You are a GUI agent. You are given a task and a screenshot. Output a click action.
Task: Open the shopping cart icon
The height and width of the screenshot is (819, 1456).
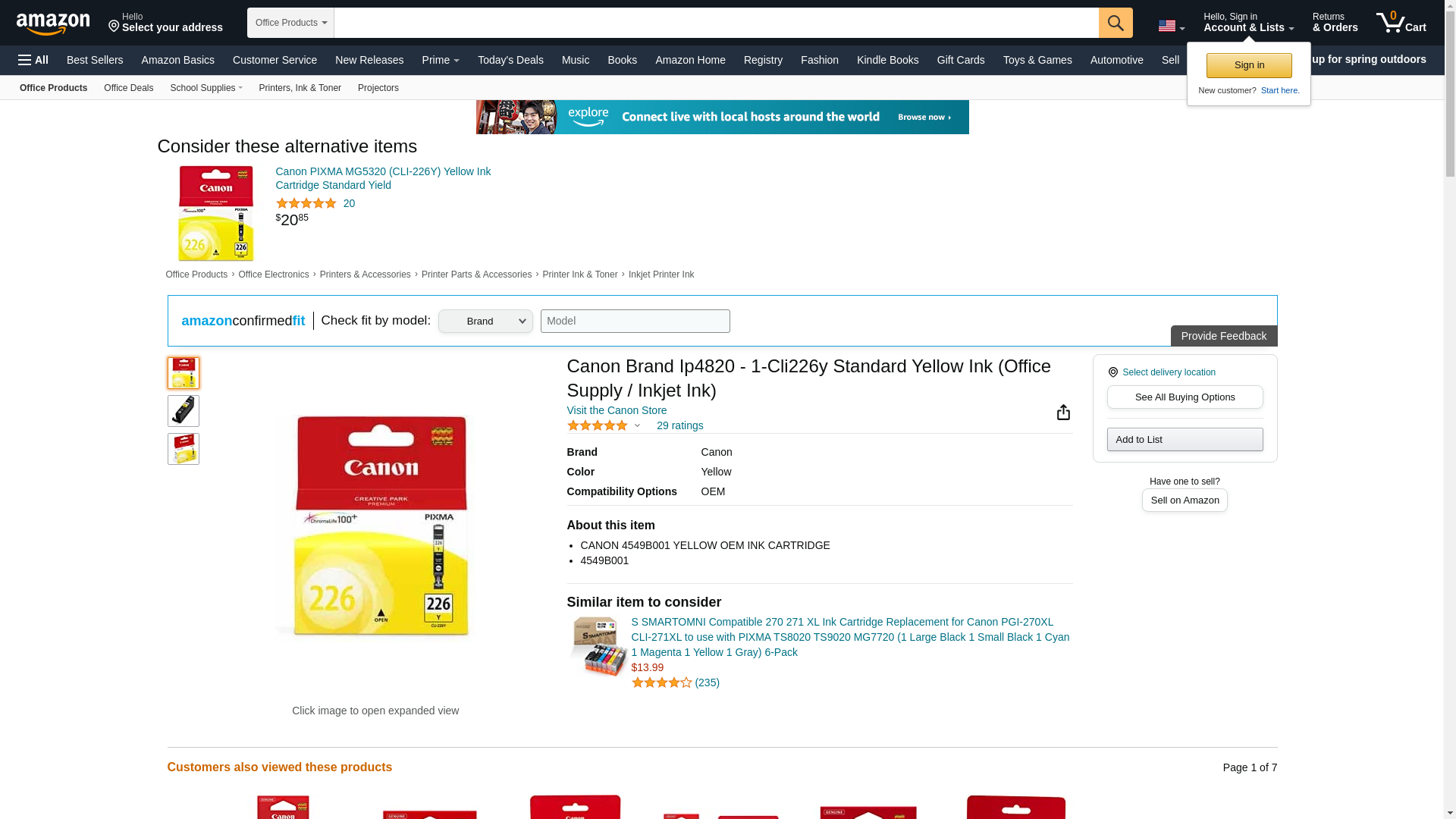point(1401,22)
